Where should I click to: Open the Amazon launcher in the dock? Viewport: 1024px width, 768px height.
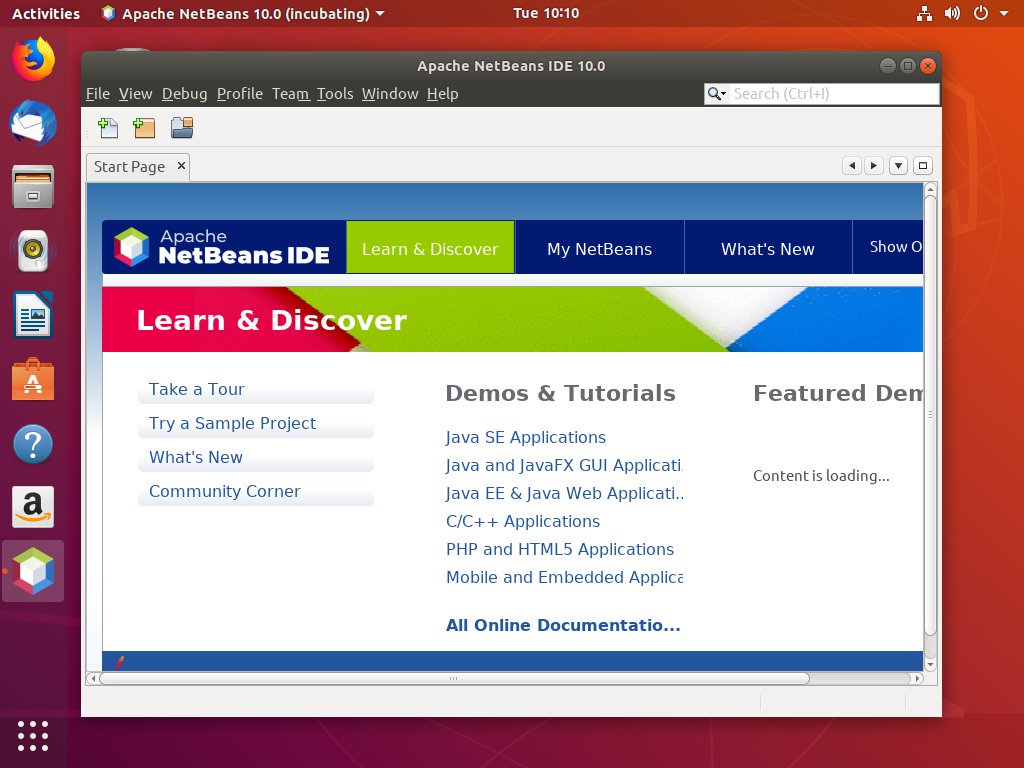coord(33,507)
